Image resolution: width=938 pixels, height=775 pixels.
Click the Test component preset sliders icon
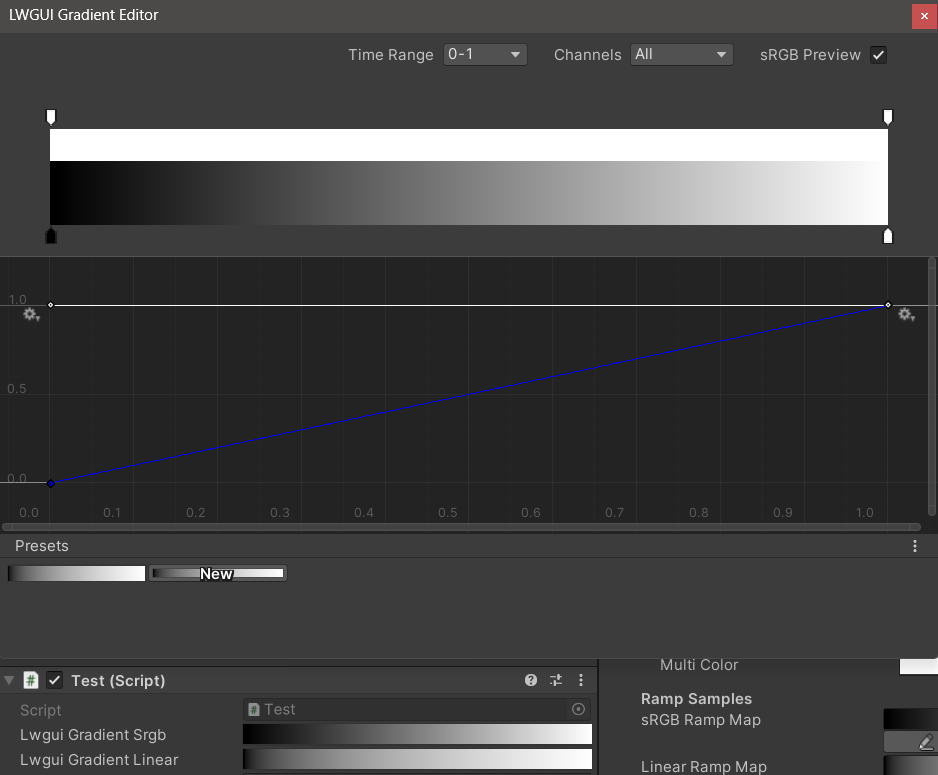(x=556, y=680)
